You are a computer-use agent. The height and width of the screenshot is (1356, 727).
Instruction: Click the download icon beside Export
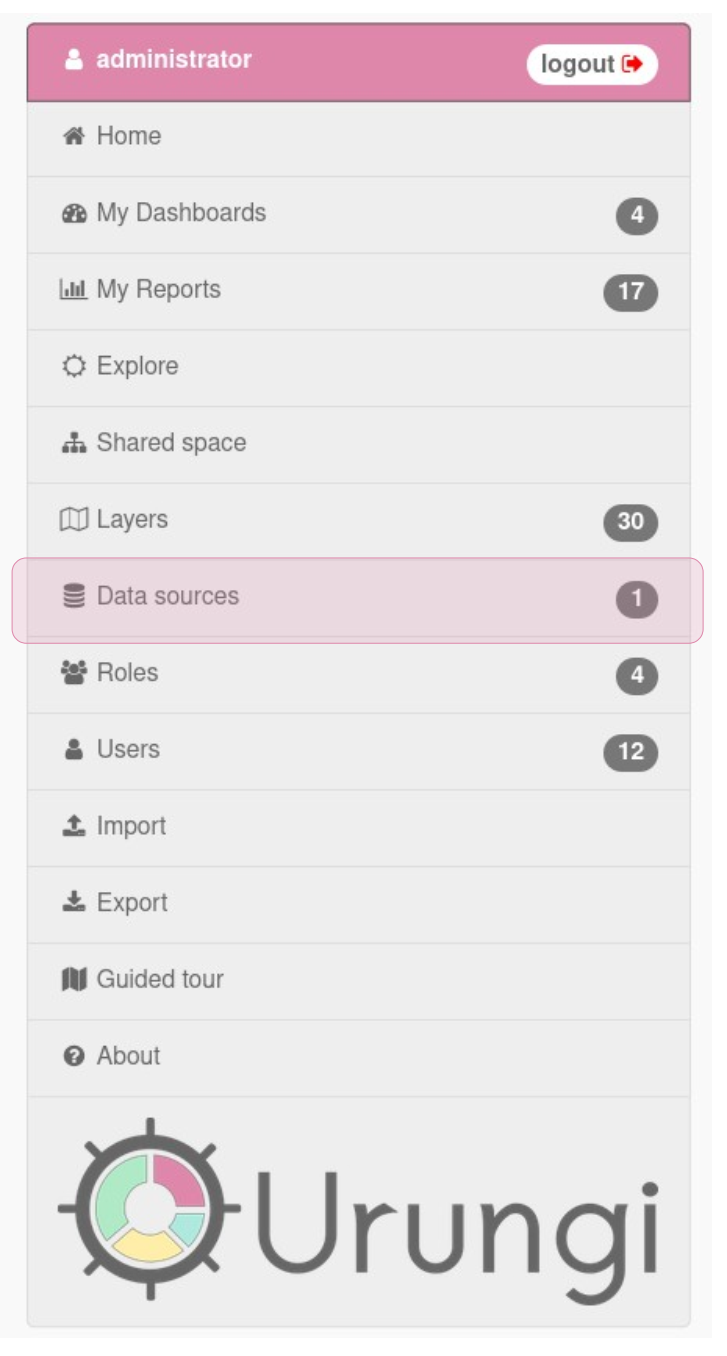(x=74, y=903)
